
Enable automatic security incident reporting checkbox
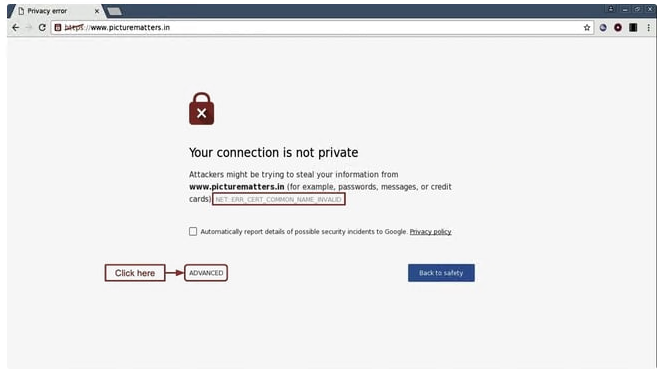tap(193, 232)
